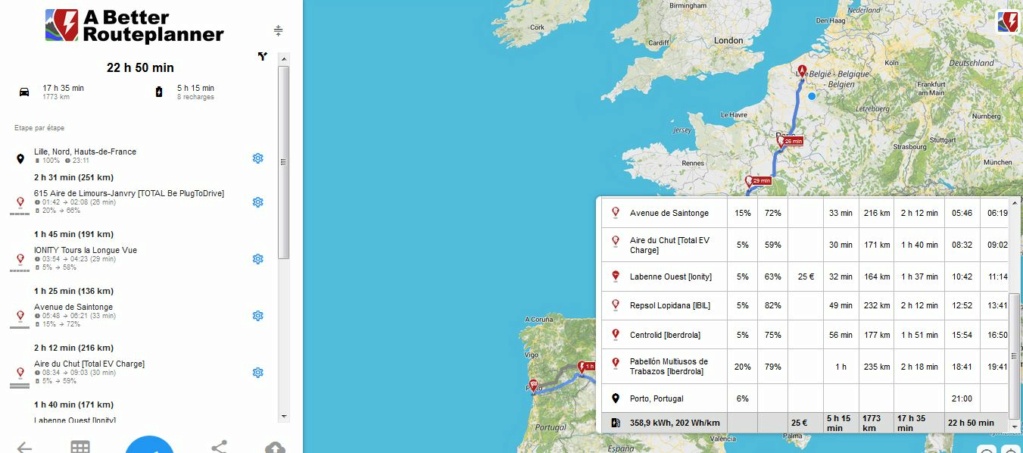
Task: Click table pin icon for Repsol Lopidana
Action: click(615, 304)
